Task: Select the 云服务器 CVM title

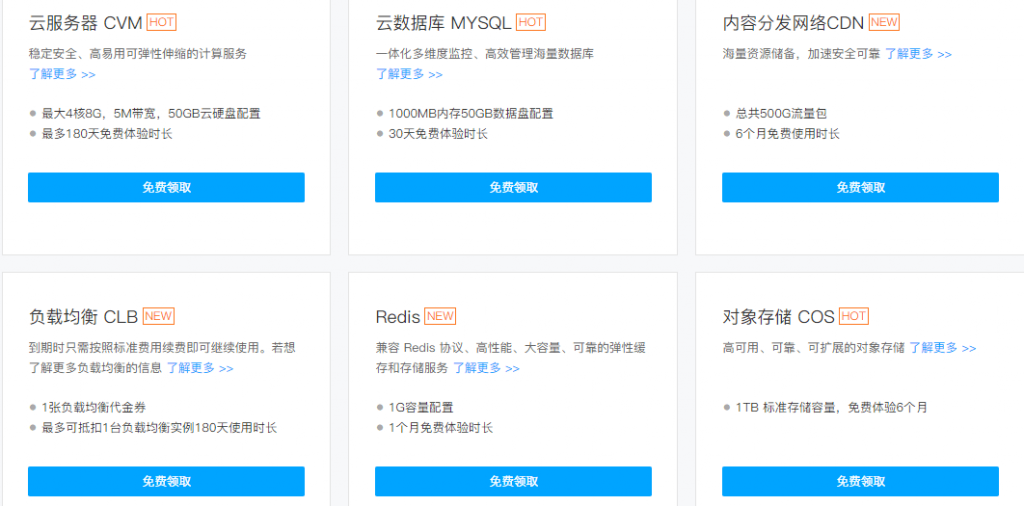Action: (86, 24)
